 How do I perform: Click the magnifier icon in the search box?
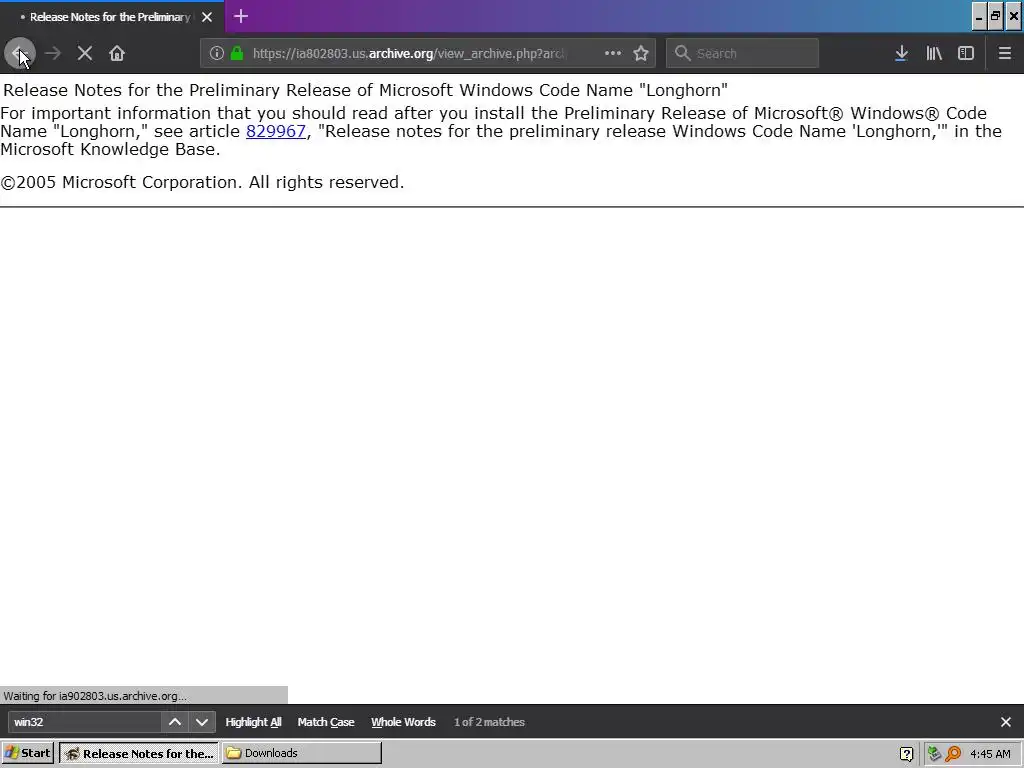(x=682, y=54)
